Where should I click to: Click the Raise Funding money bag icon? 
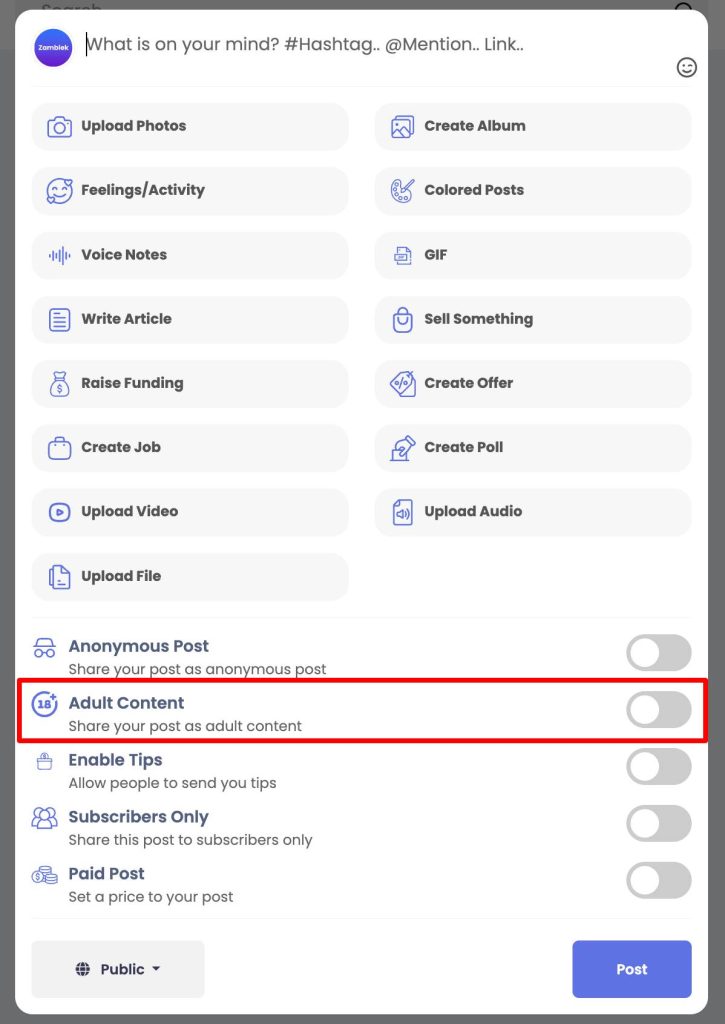point(59,384)
